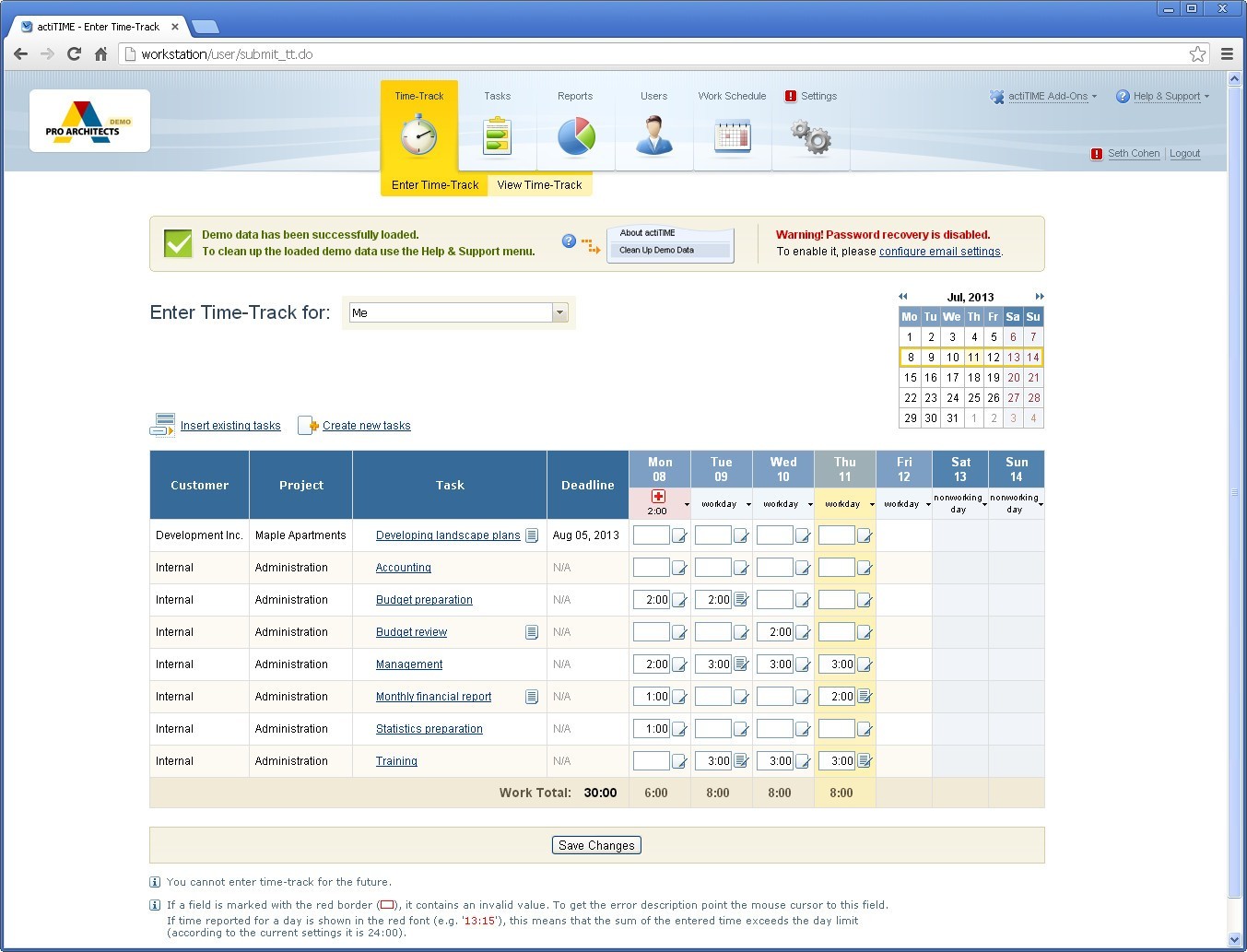The height and width of the screenshot is (952, 1247).
Task: Click Thursday time field for Accounting
Action: 836,568
